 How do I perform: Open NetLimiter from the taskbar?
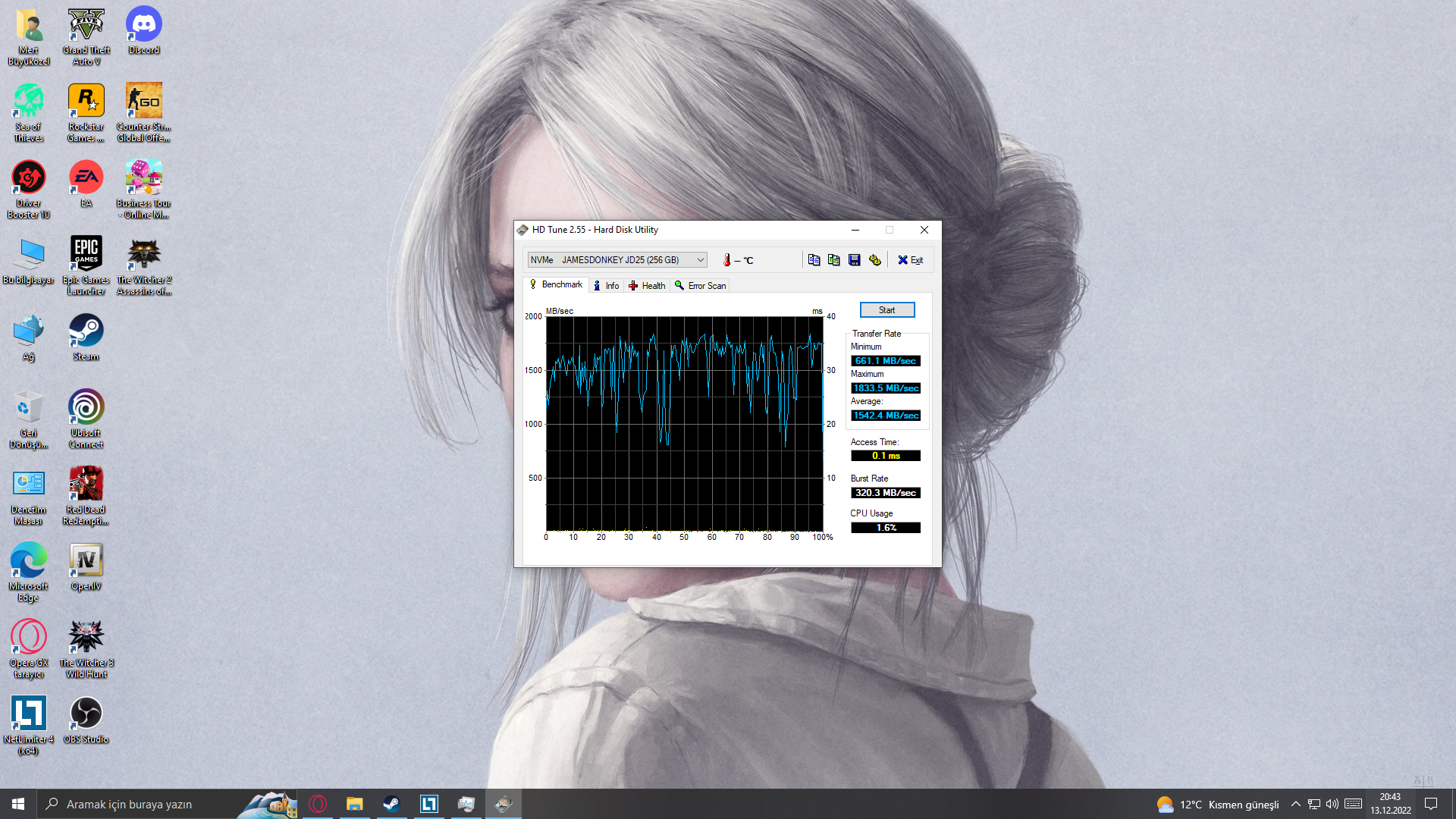(x=429, y=804)
